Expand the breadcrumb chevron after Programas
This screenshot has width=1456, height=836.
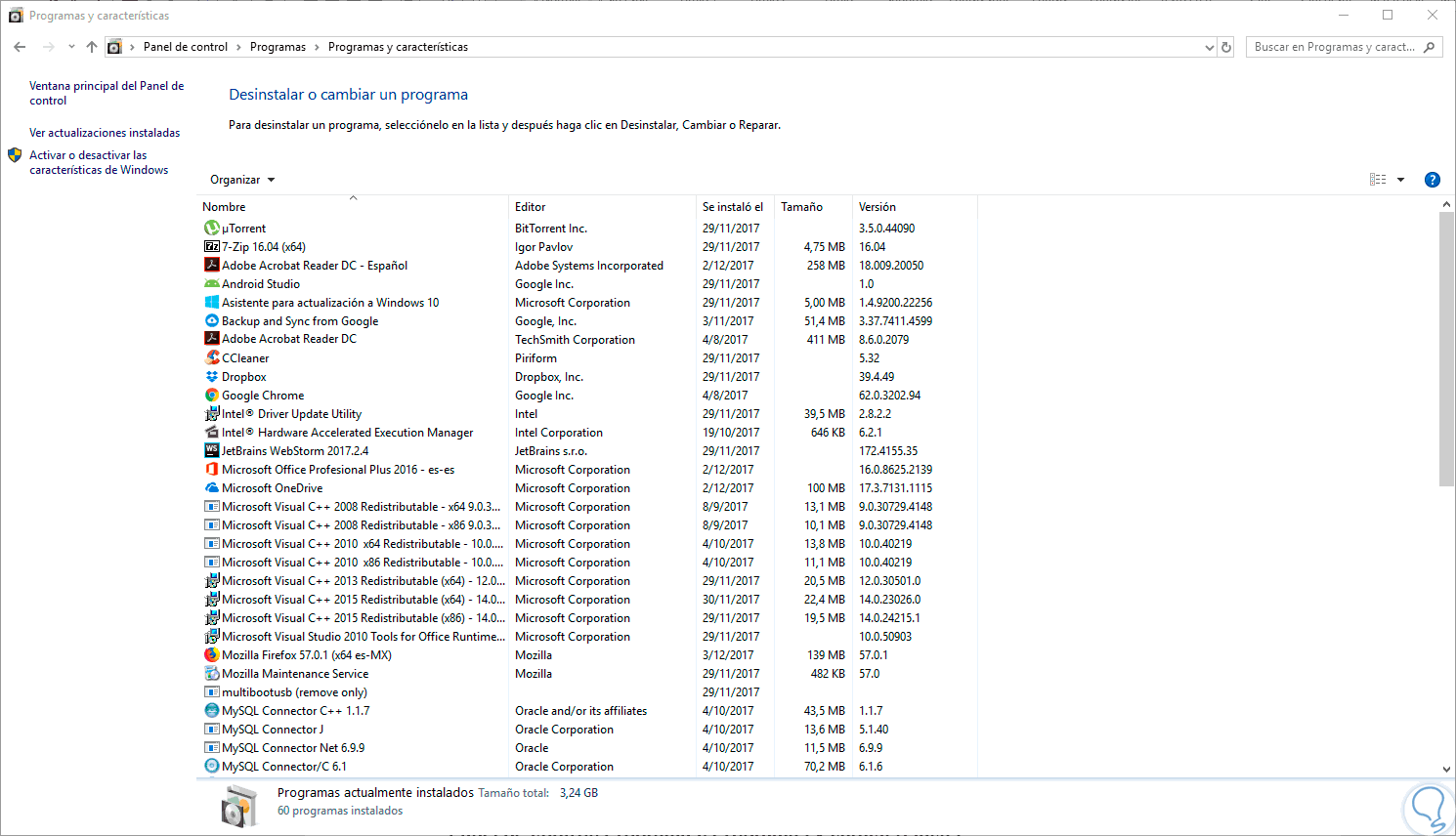317,47
